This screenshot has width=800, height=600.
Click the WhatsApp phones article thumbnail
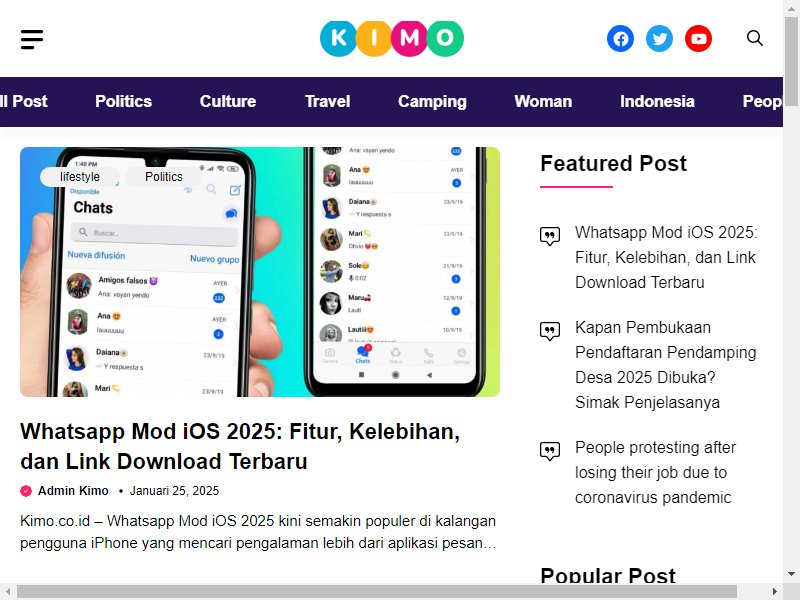coord(260,272)
